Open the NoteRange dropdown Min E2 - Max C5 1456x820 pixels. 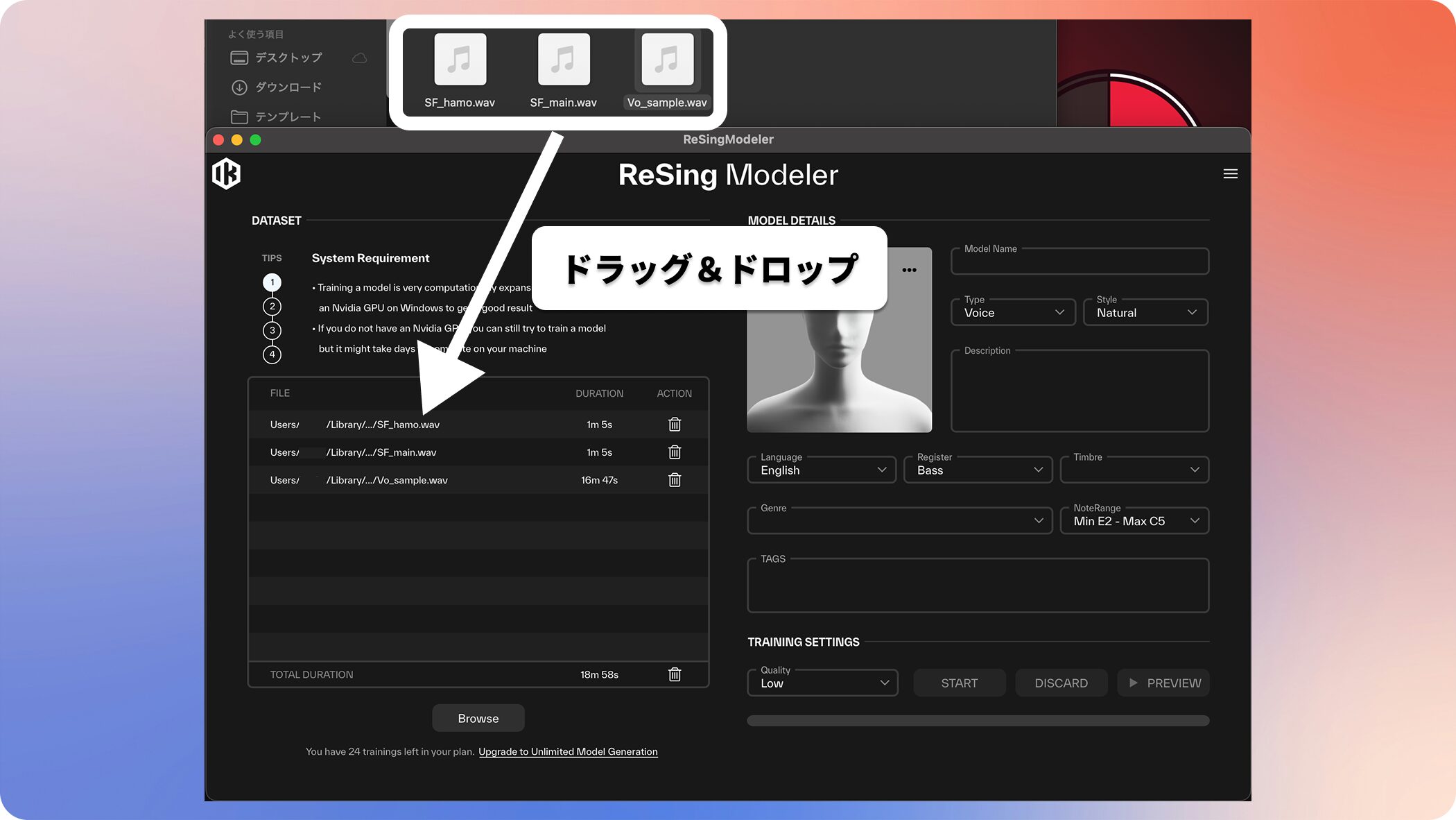coord(1134,520)
